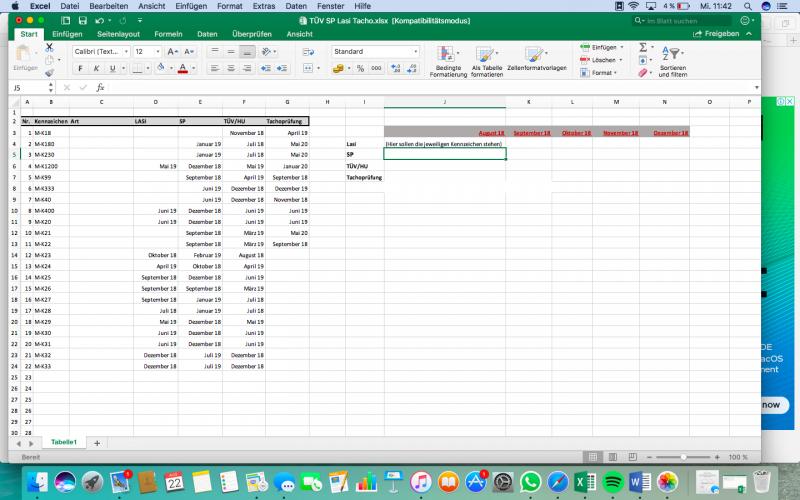Screen dimensions: 800x500
Task: Open Als Tabelle formatieren
Action: (x=487, y=62)
